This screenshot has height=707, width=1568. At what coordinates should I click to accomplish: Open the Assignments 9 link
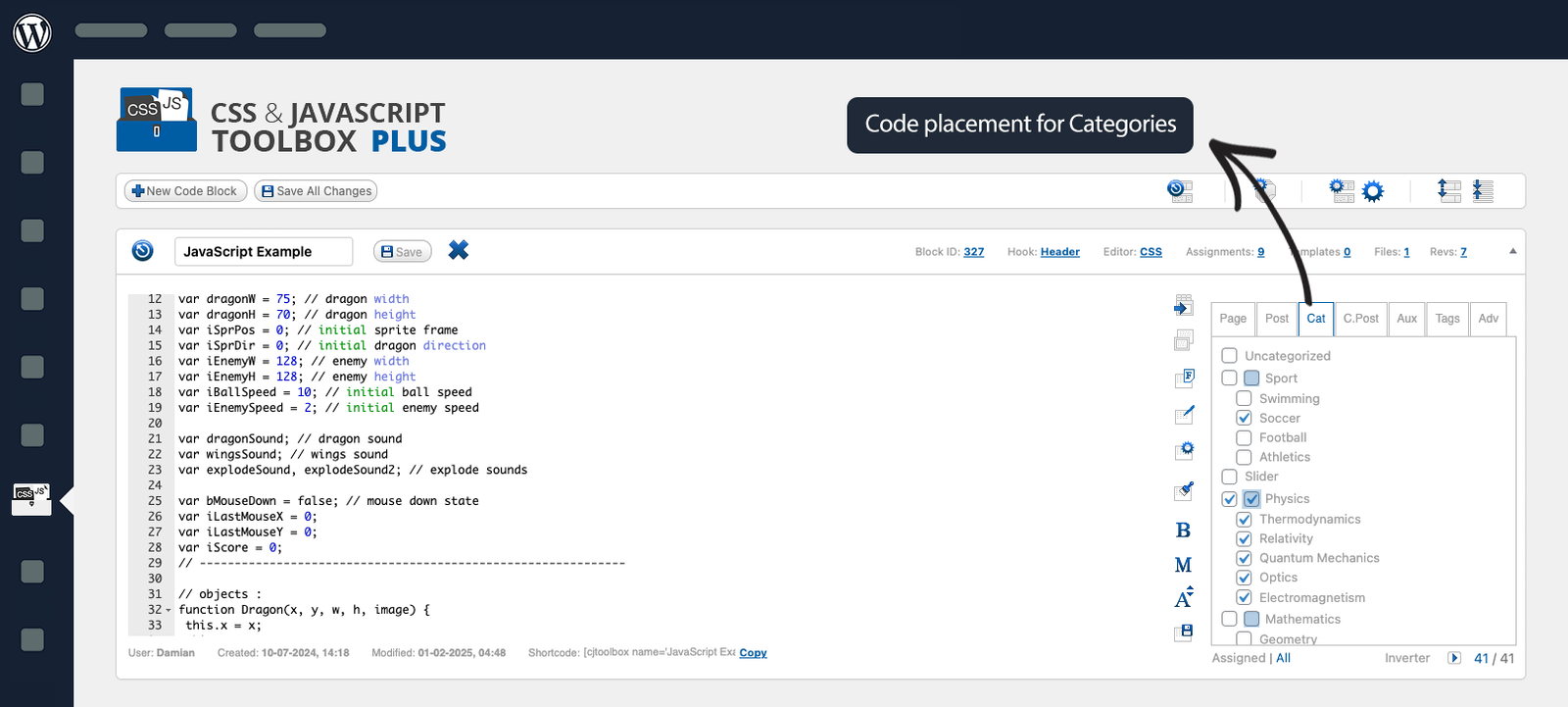pyautogui.click(x=1261, y=252)
